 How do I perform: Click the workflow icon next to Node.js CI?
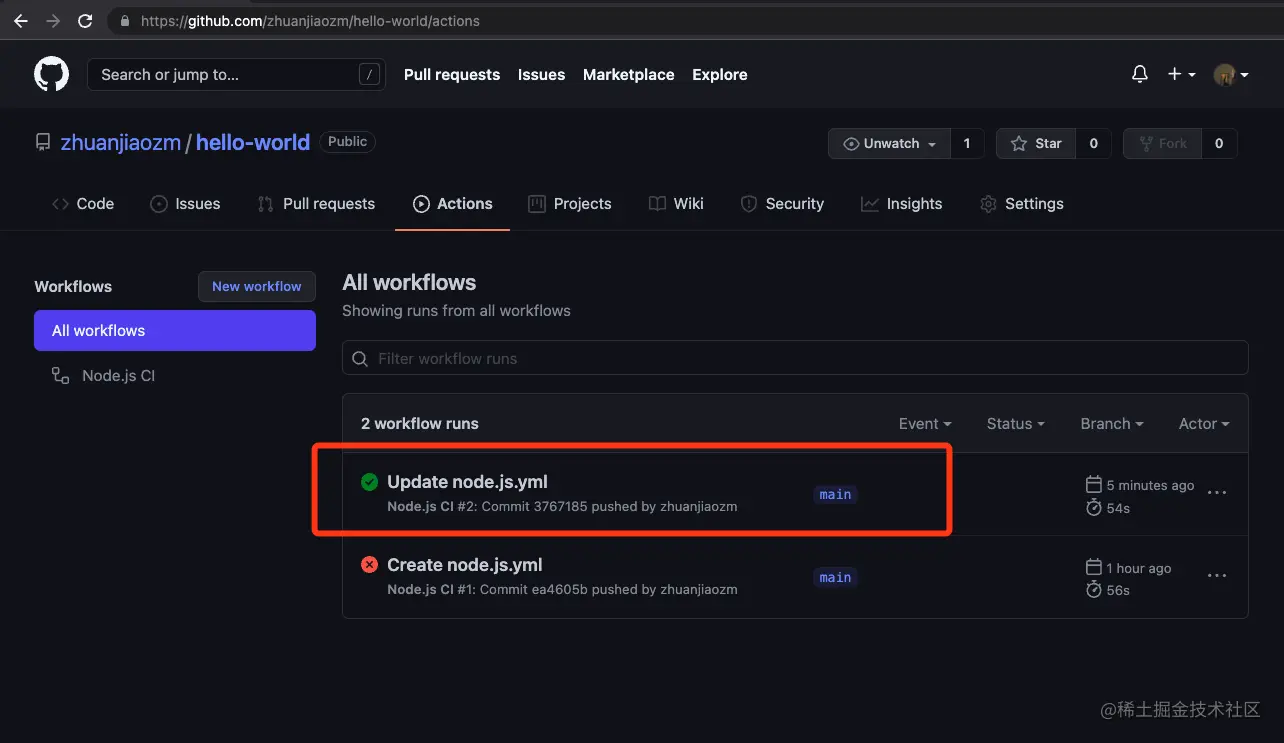pos(60,376)
